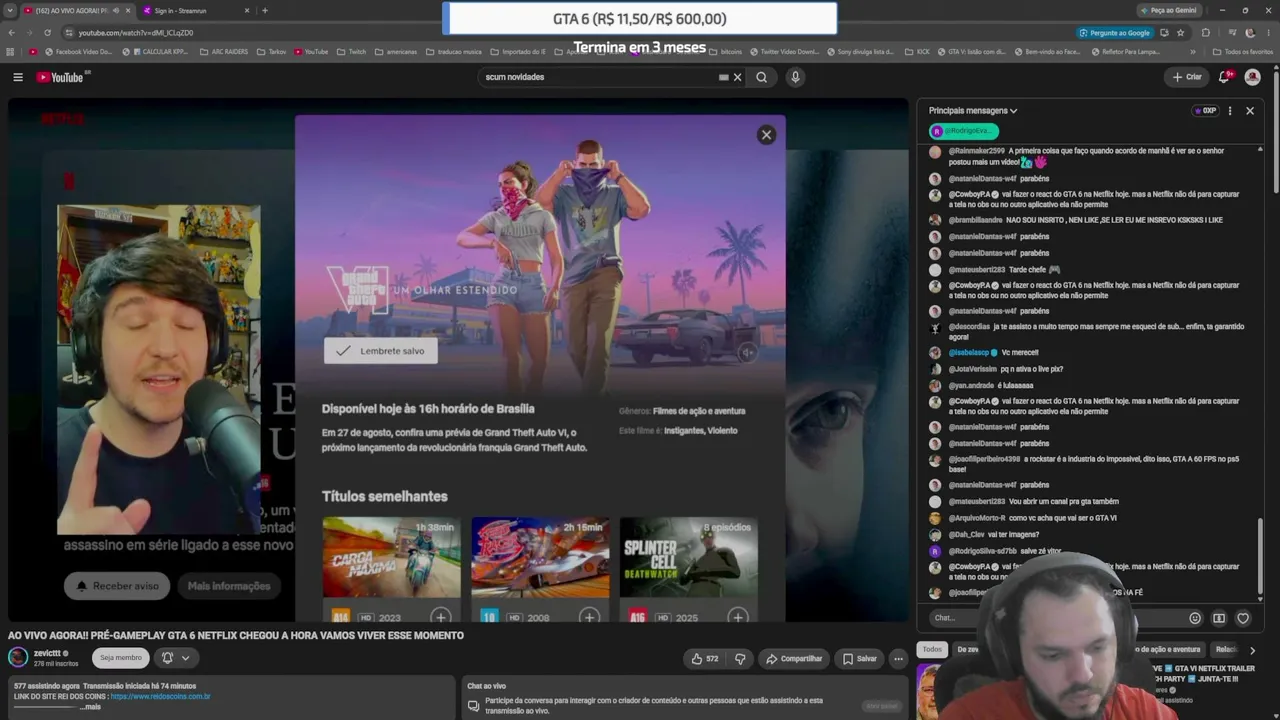Viewport: 1280px width, 720px height.
Task: Open a new browser tab
Action: click(265, 10)
